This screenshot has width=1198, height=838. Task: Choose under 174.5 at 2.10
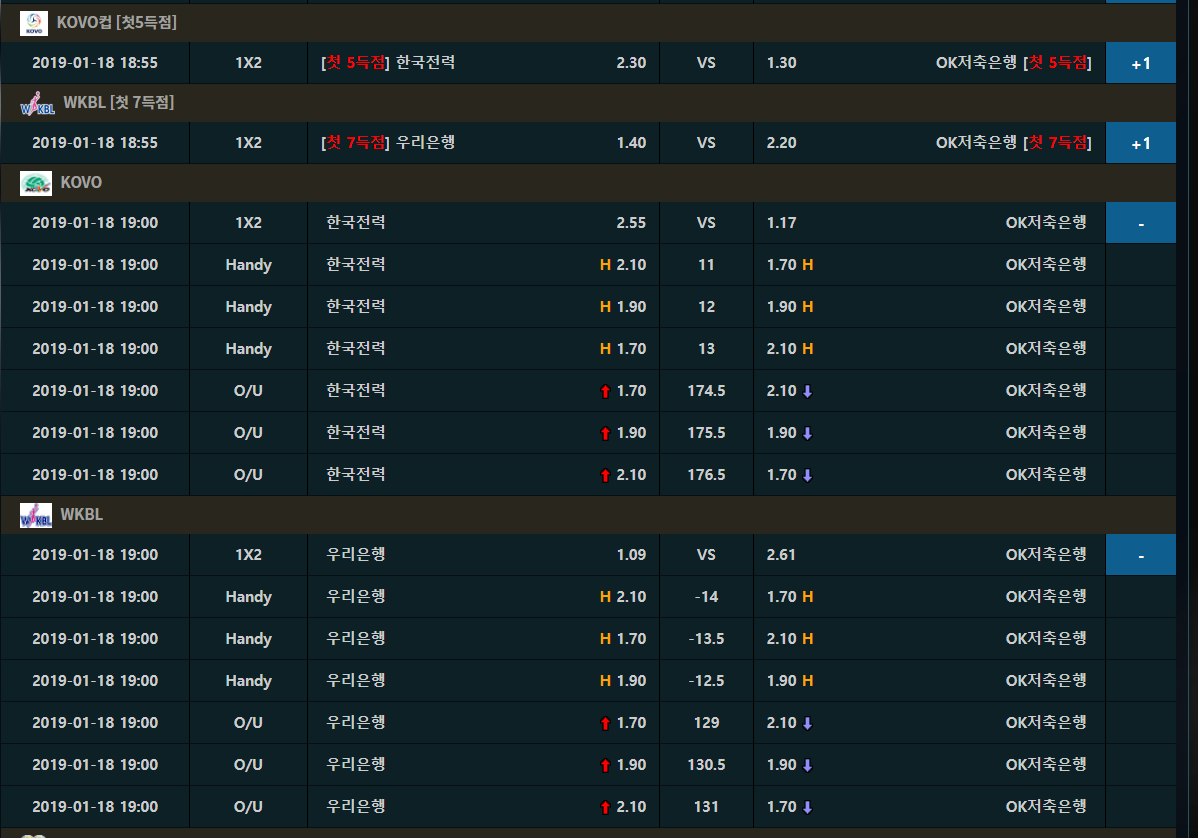click(x=929, y=391)
